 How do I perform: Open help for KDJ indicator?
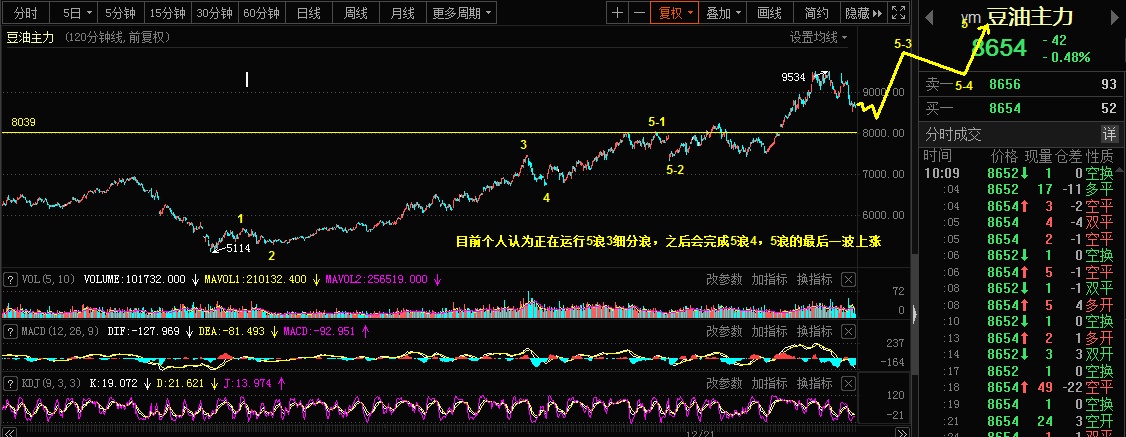[11, 383]
